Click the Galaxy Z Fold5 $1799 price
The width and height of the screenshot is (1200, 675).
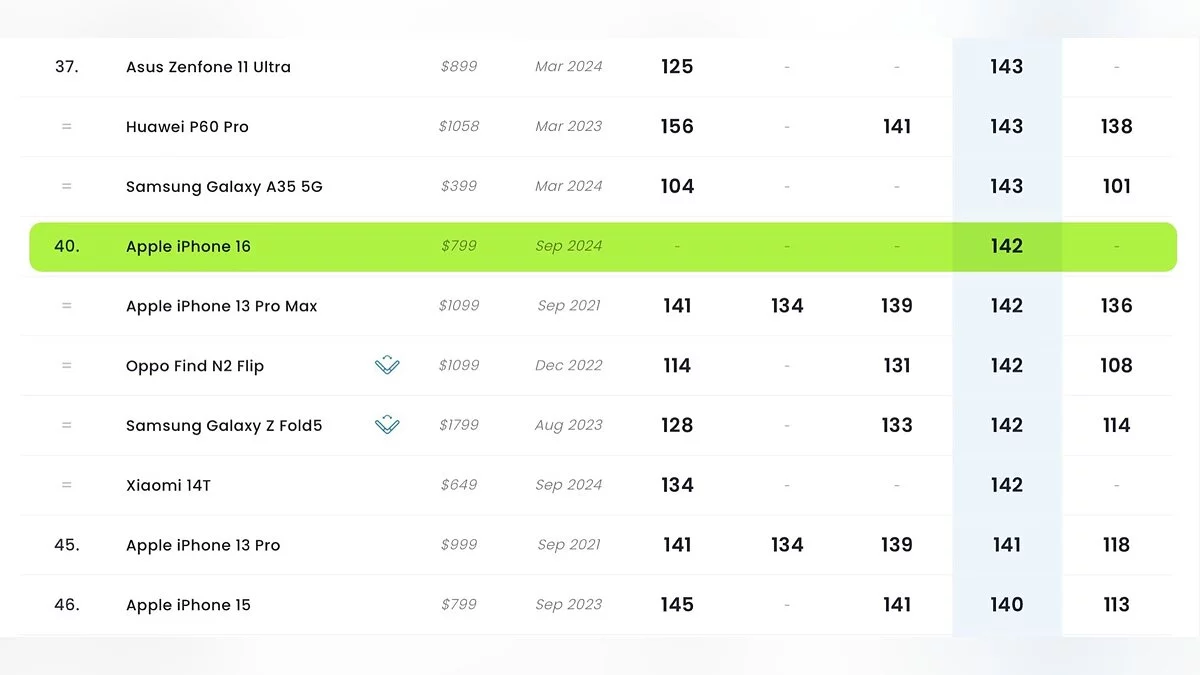click(459, 426)
